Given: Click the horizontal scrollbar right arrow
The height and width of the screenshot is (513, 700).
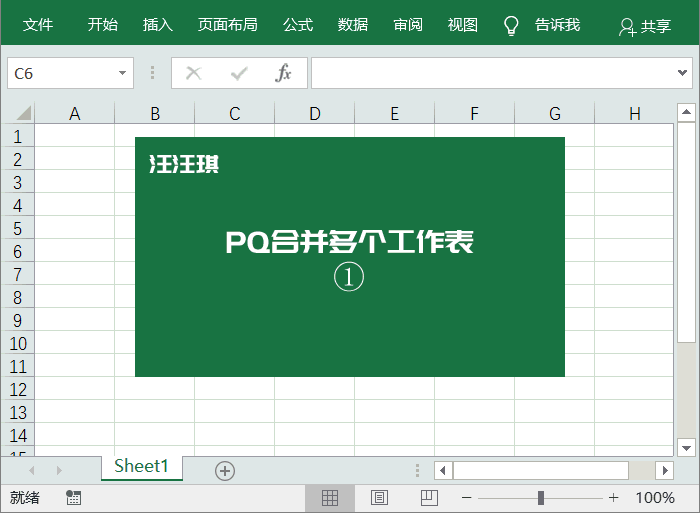Looking at the screenshot, I should [665, 470].
